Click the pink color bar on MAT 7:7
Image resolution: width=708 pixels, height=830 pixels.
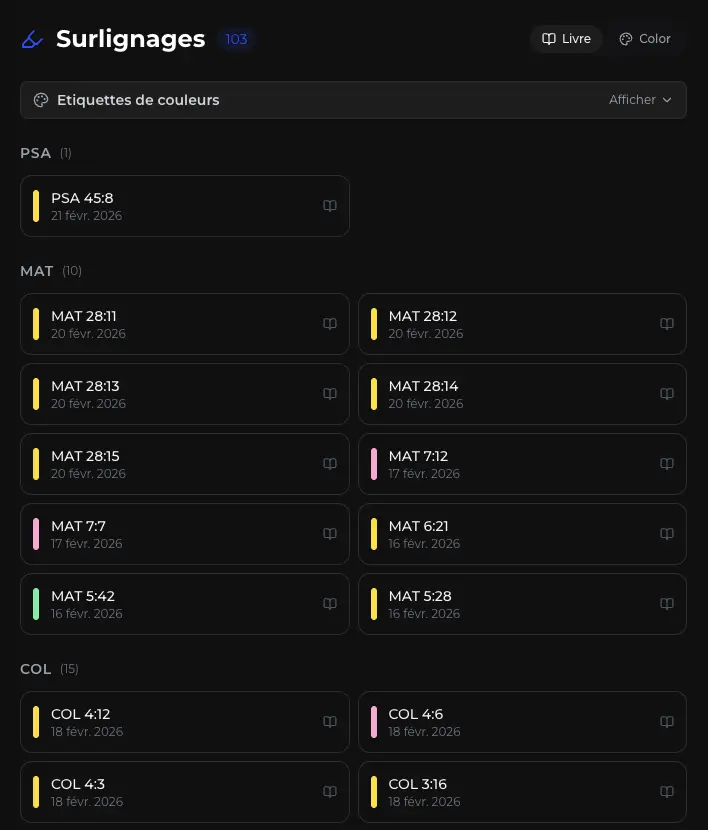[x=36, y=534]
